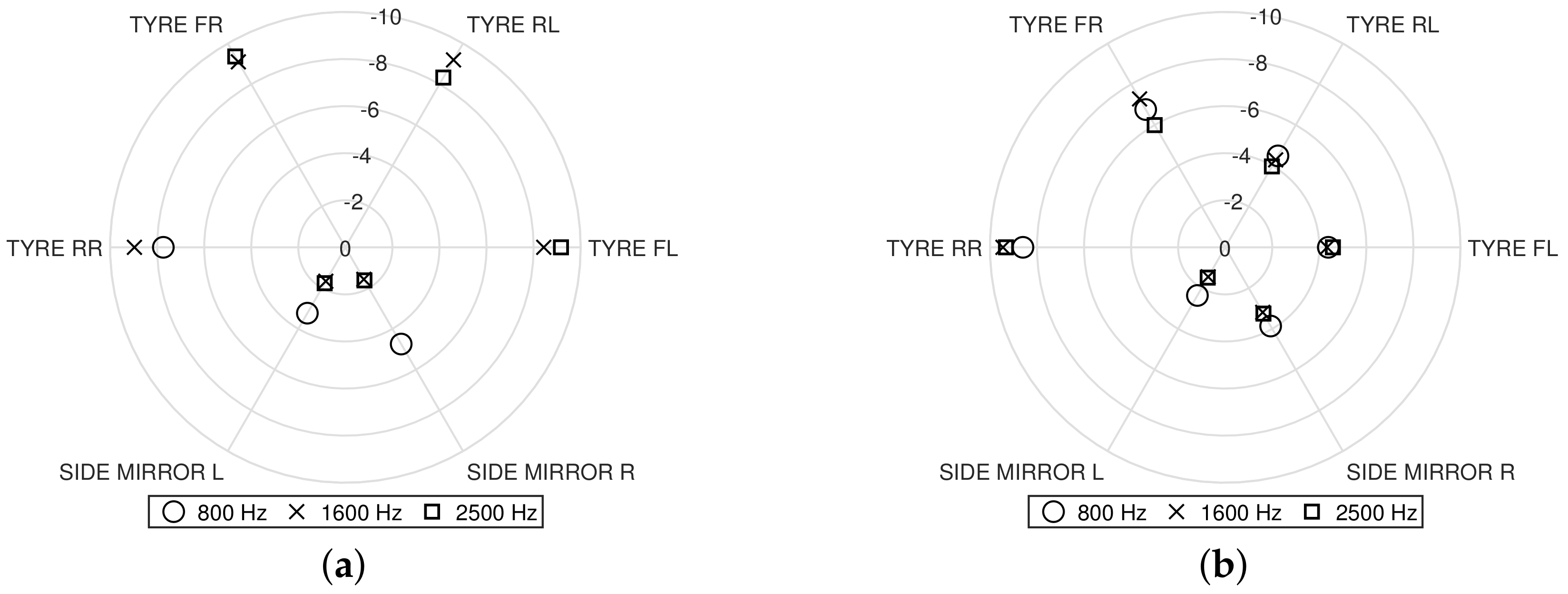Click the 800 Hz legend entry in plot (a)
This screenshot has width=1568, height=594.
click(214, 512)
